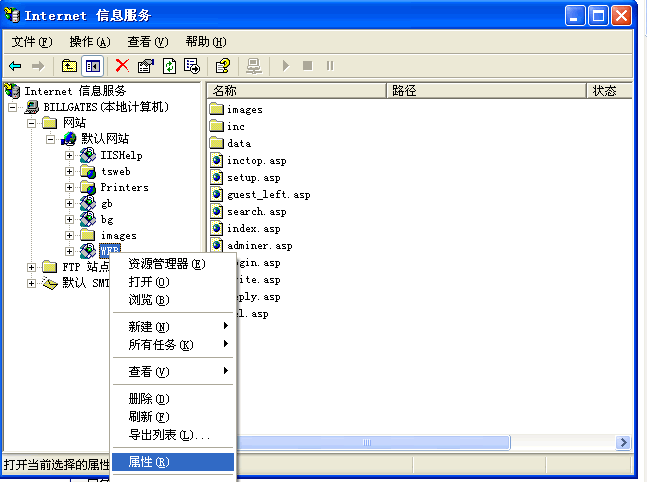Expand the FTP 站点 tree node

click(31, 267)
